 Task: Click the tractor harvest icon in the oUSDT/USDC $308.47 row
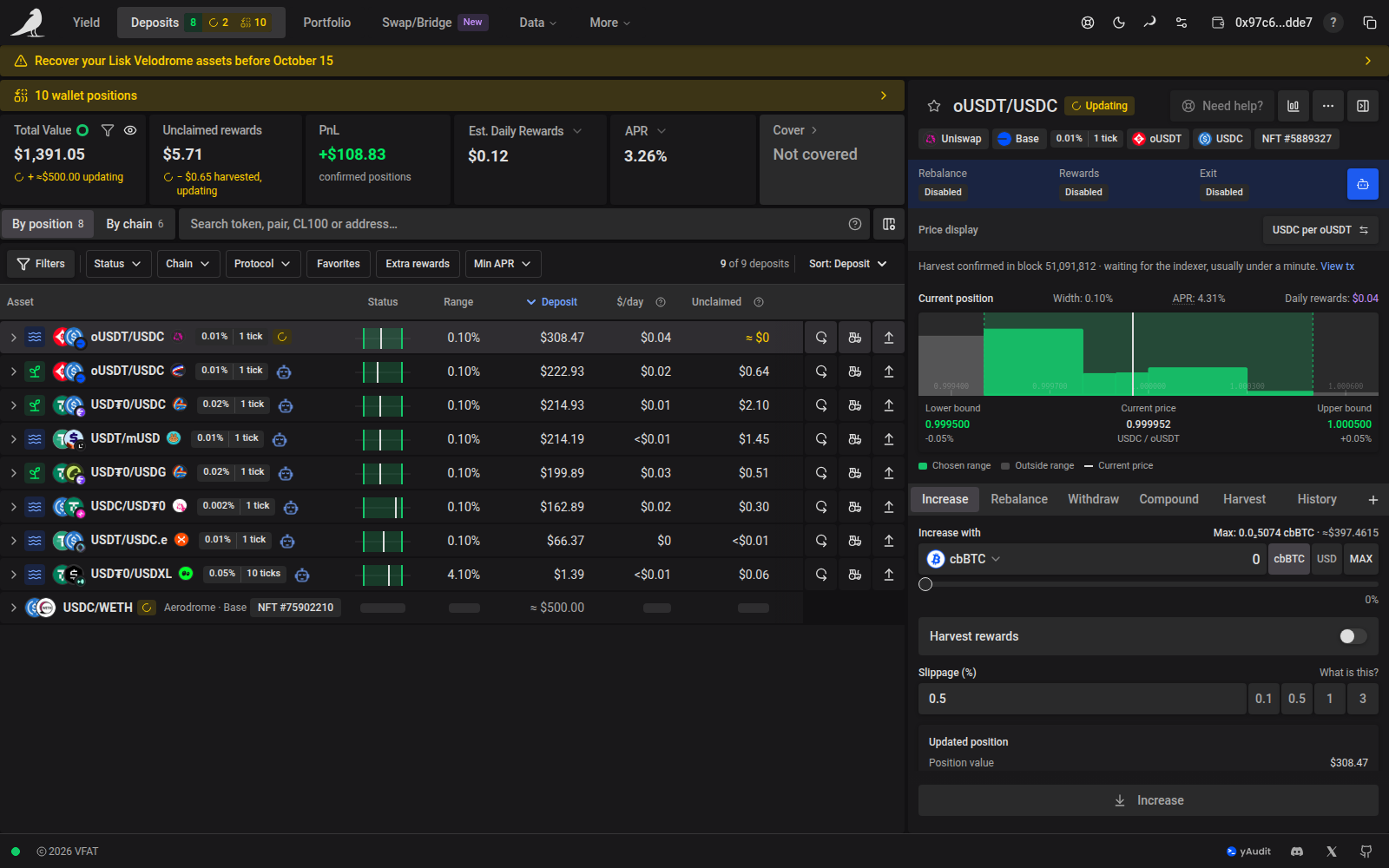pyautogui.click(x=855, y=338)
